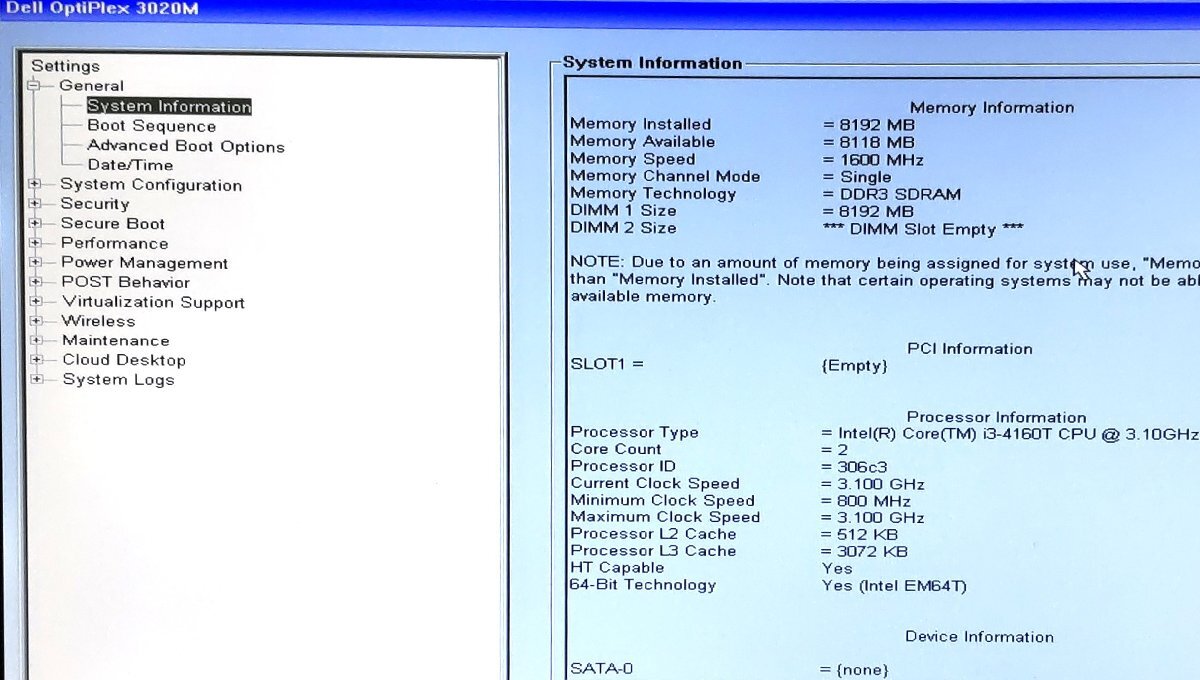Click the Yes (Intel EM64T) value
Image resolution: width=1200 pixels, height=680 pixels.
click(x=894, y=586)
